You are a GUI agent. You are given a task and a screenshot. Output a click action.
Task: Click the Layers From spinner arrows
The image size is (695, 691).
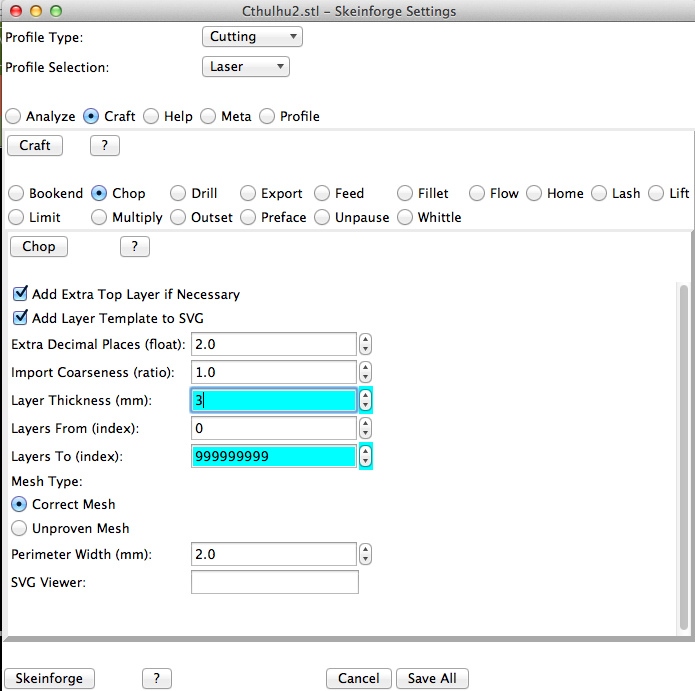(x=365, y=428)
